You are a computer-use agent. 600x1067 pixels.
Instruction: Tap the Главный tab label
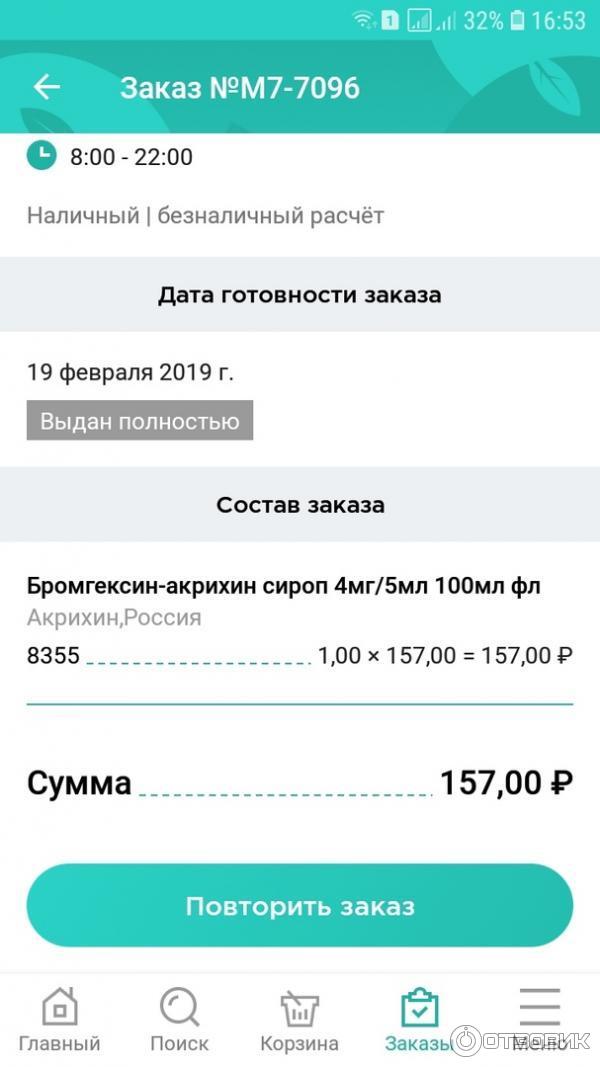60,1044
